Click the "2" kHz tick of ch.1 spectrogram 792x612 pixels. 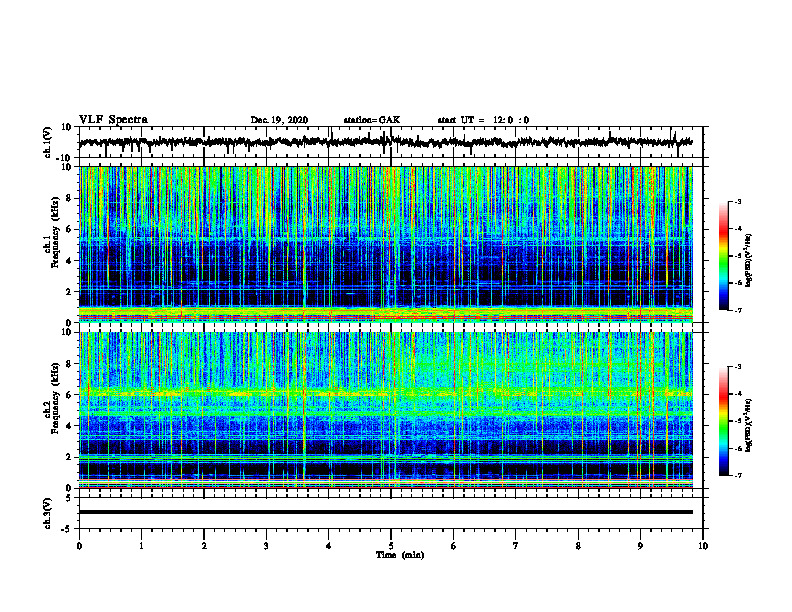coord(69,291)
